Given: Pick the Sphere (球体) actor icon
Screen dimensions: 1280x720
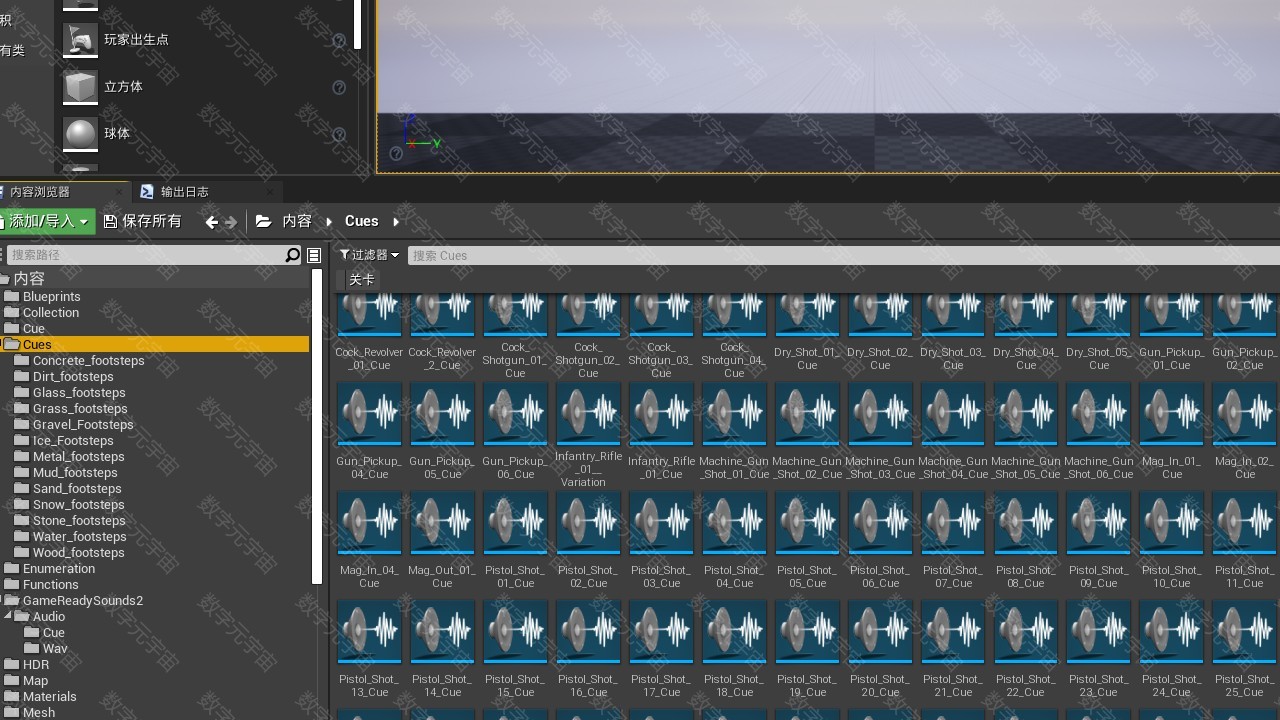Looking at the screenshot, I should pos(80,134).
